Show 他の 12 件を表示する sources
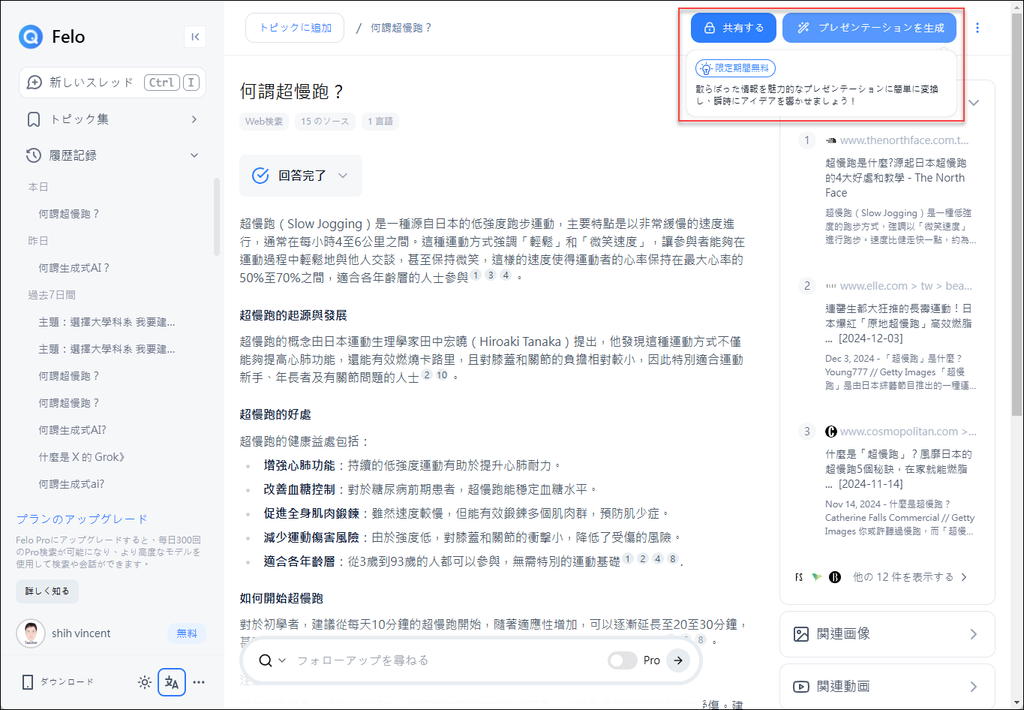Screen dimensions: 1024x710 910,577
